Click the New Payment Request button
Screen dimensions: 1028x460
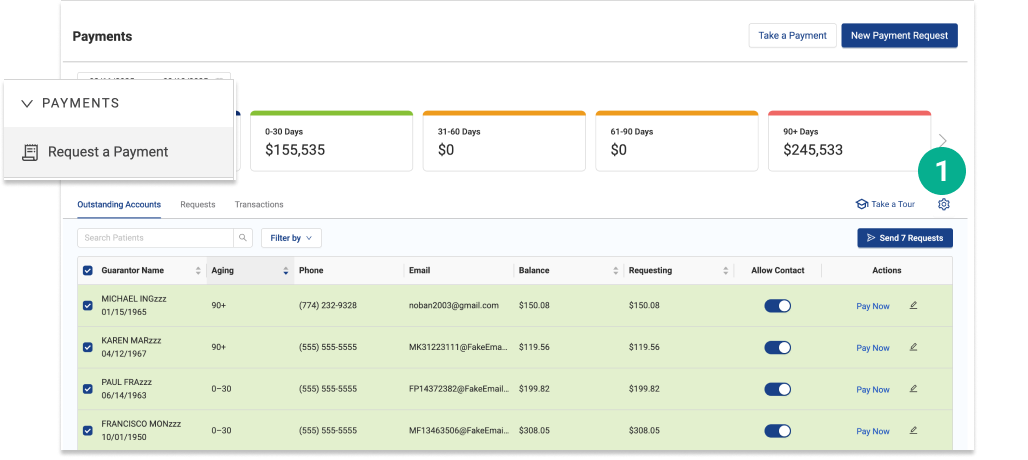pyautogui.click(x=899, y=36)
